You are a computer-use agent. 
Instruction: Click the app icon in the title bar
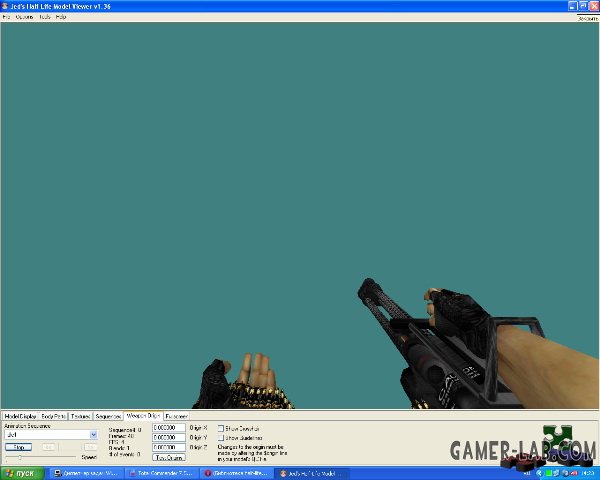(x=5, y=6)
